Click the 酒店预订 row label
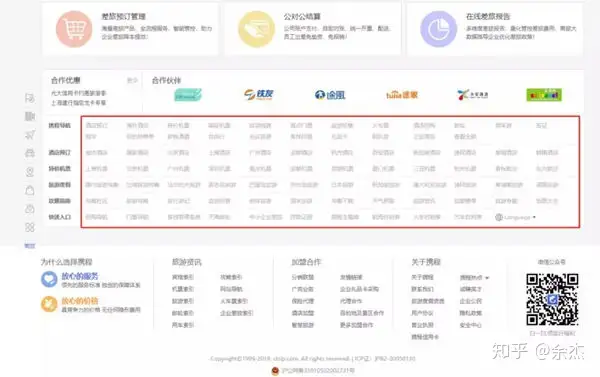This screenshot has height=377, width=600. click(x=60, y=152)
